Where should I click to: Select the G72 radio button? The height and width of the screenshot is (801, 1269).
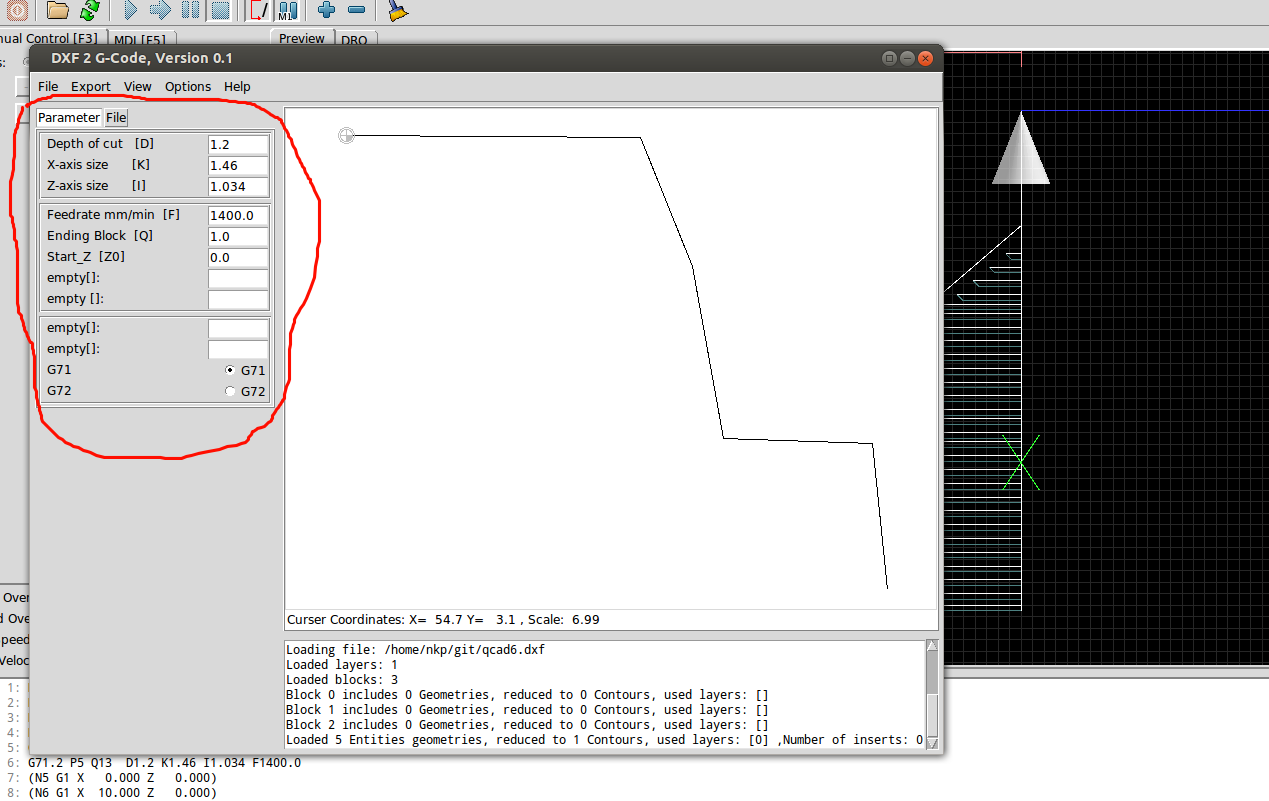coord(231,391)
